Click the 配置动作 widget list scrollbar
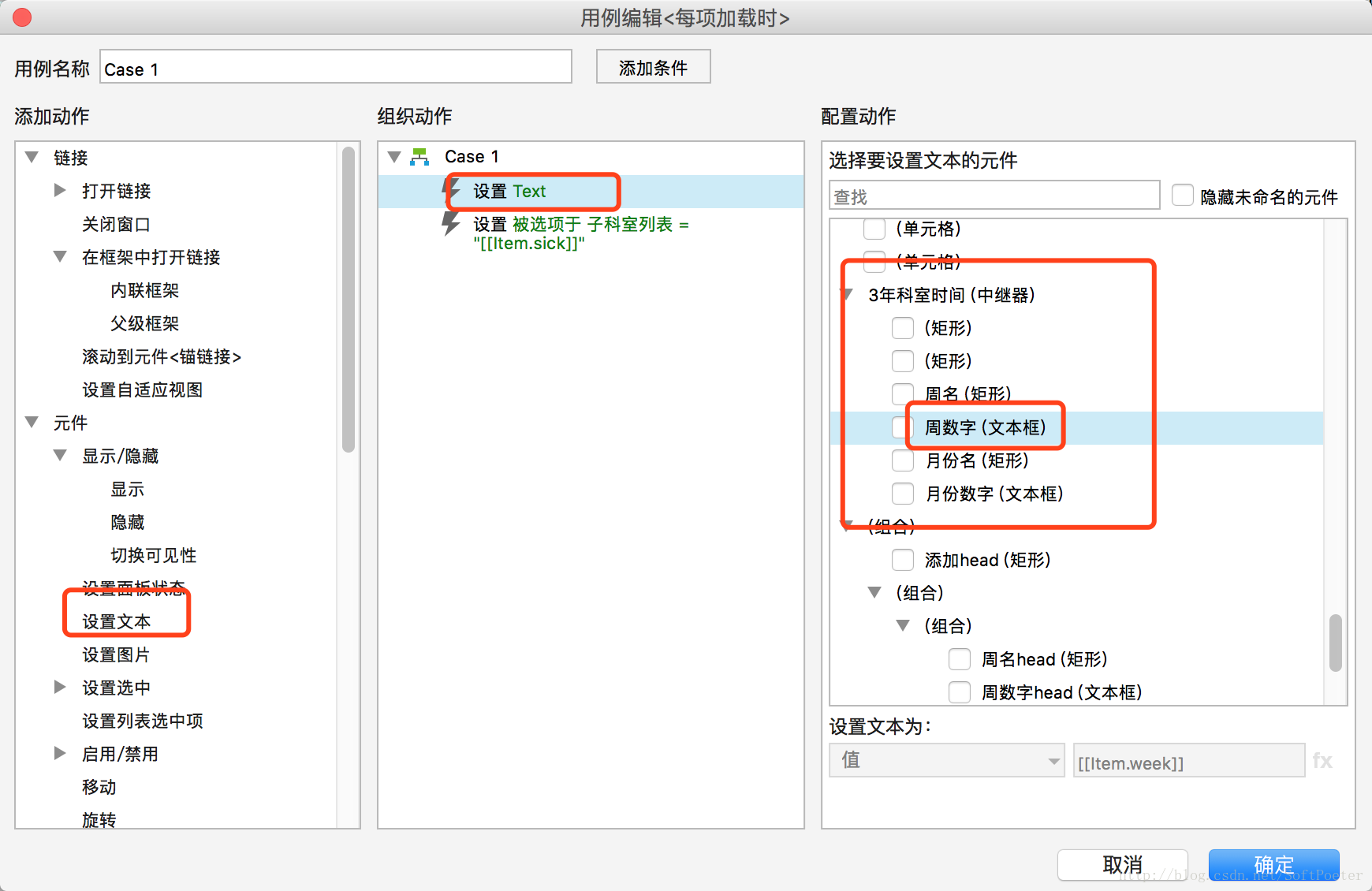 1335,643
